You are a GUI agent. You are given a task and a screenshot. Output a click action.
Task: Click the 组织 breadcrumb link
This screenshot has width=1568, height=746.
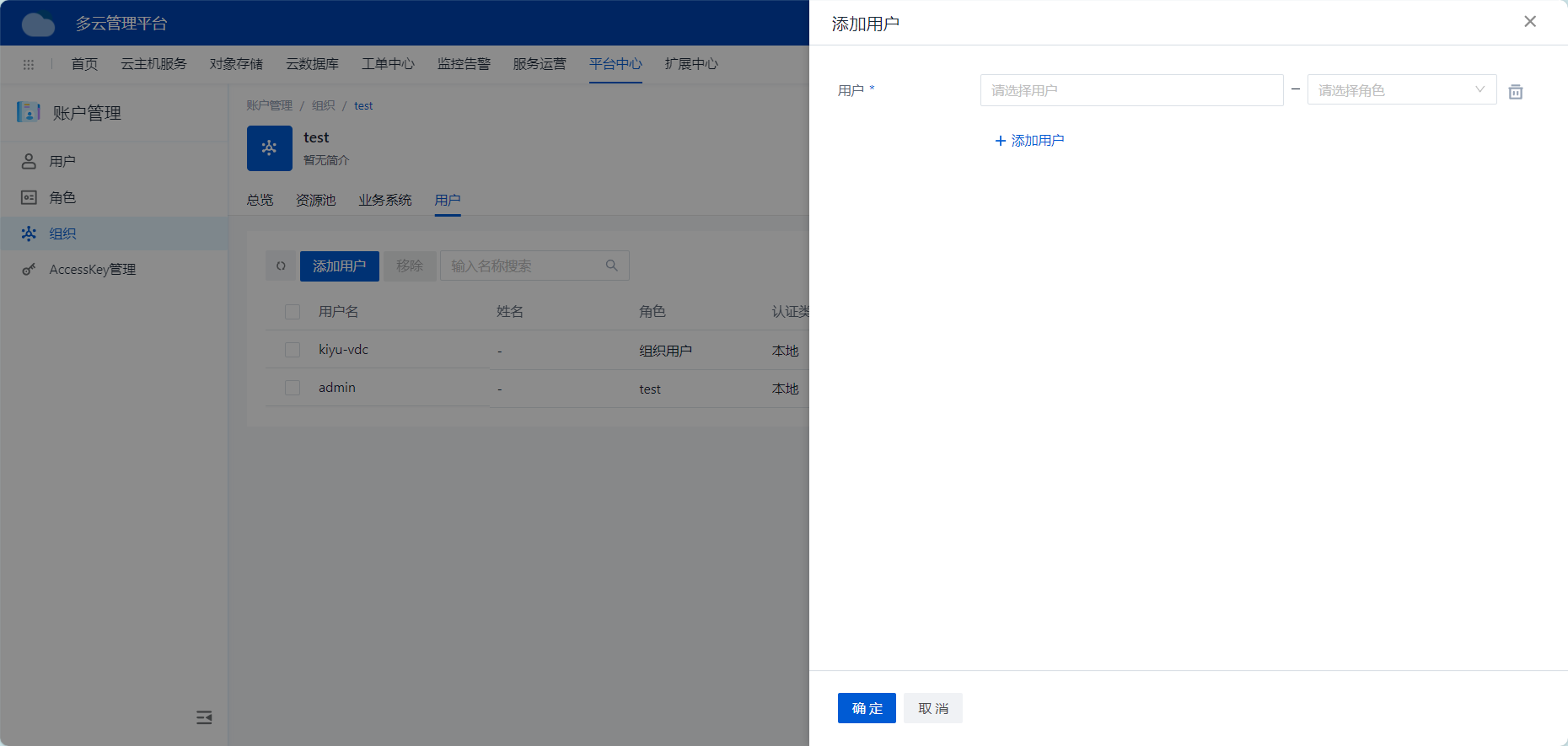point(323,105)
